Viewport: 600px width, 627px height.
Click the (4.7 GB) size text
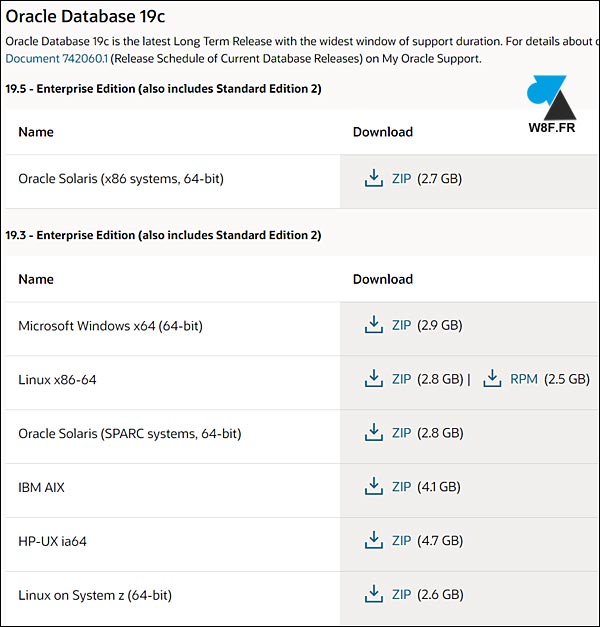pyautogui.click(x=440, y=541)
